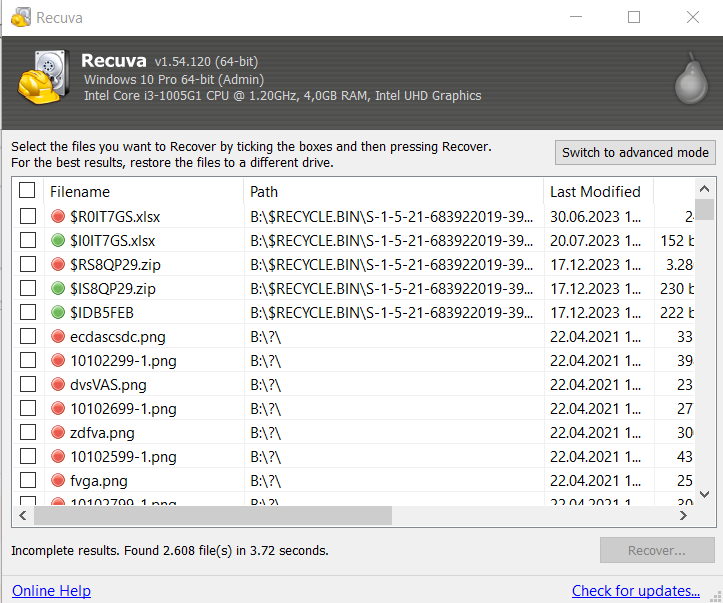Viewport: 723px width, 603px height.
Task: Click the size value 152 for $I0IT7GS.xlsx
Action: coord(672,241)
